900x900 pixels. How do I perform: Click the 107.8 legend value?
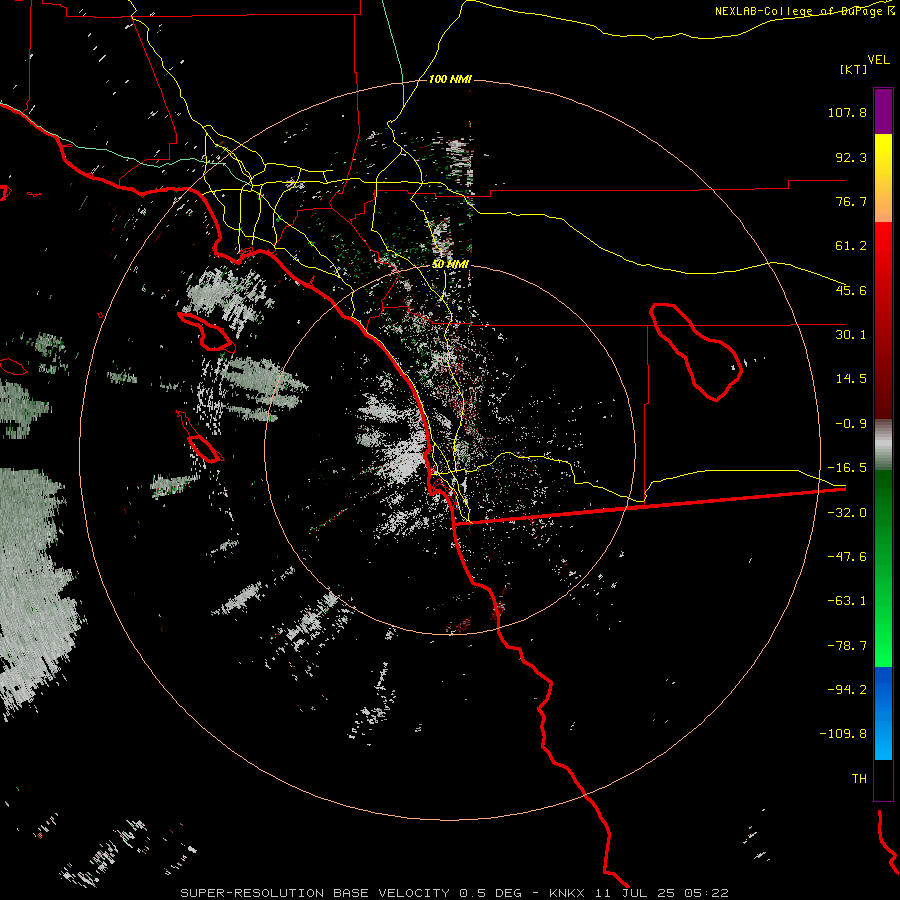click(847, 112)
